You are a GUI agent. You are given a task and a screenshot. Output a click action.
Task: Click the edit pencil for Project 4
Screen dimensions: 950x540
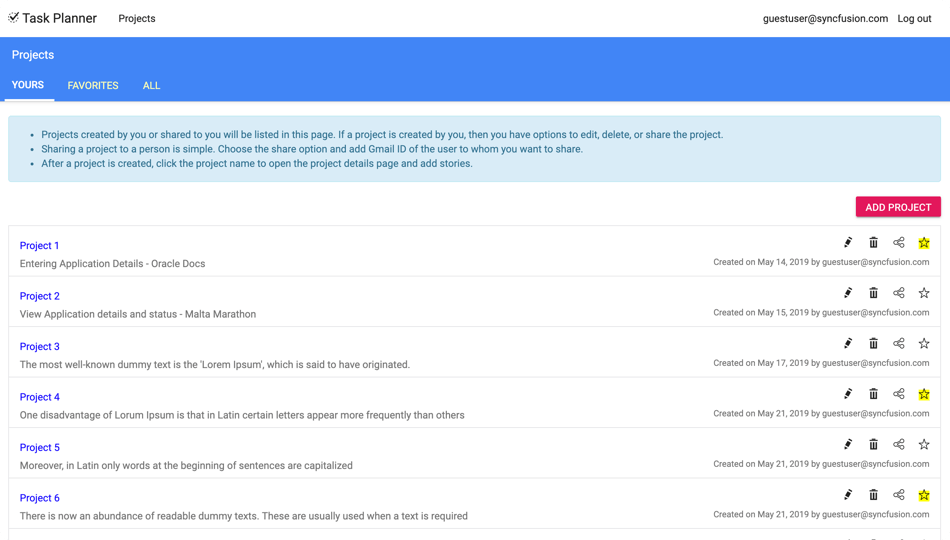click(x=848, y=394)
